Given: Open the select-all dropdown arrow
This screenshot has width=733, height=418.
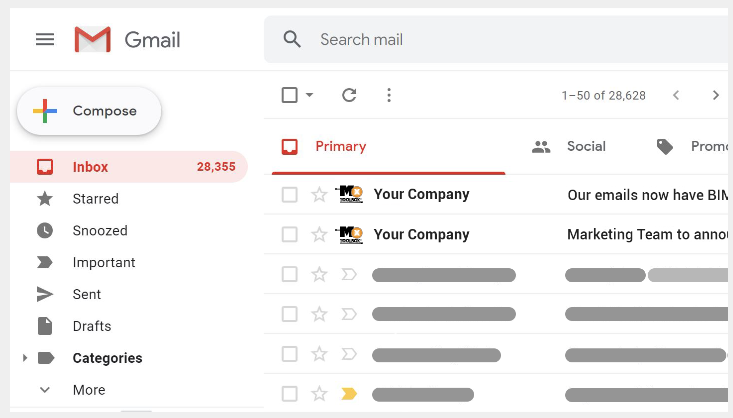Looking at the screenshot, I should click(x=309, y=95).
